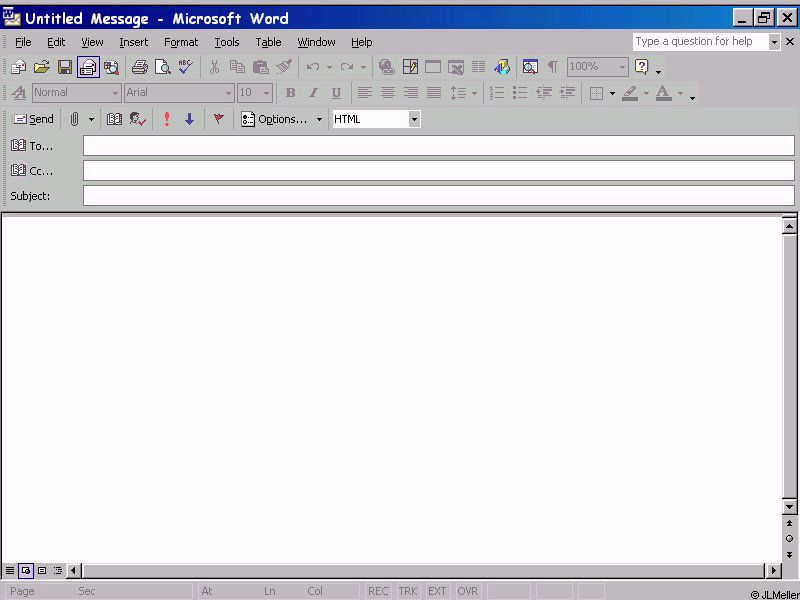Click the Copy icon
The width and height of the screenshot is (800, 600).
pyautogui.click(x=237, y=67)
